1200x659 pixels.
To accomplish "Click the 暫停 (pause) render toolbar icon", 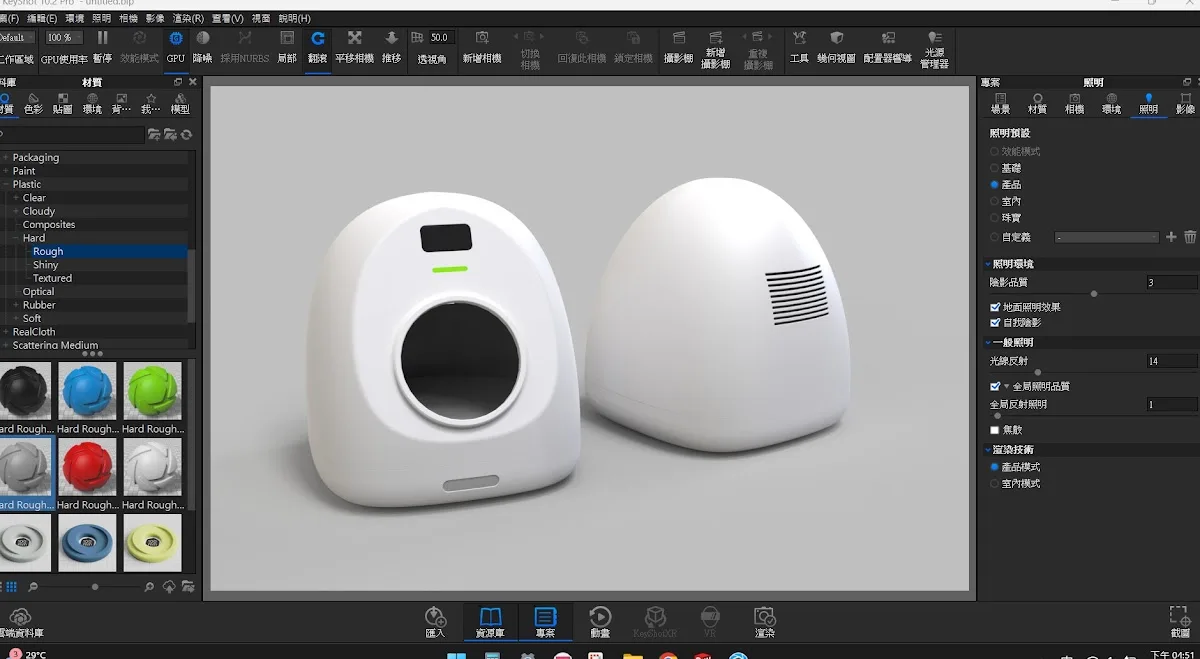I will click(x=102, y=46).
